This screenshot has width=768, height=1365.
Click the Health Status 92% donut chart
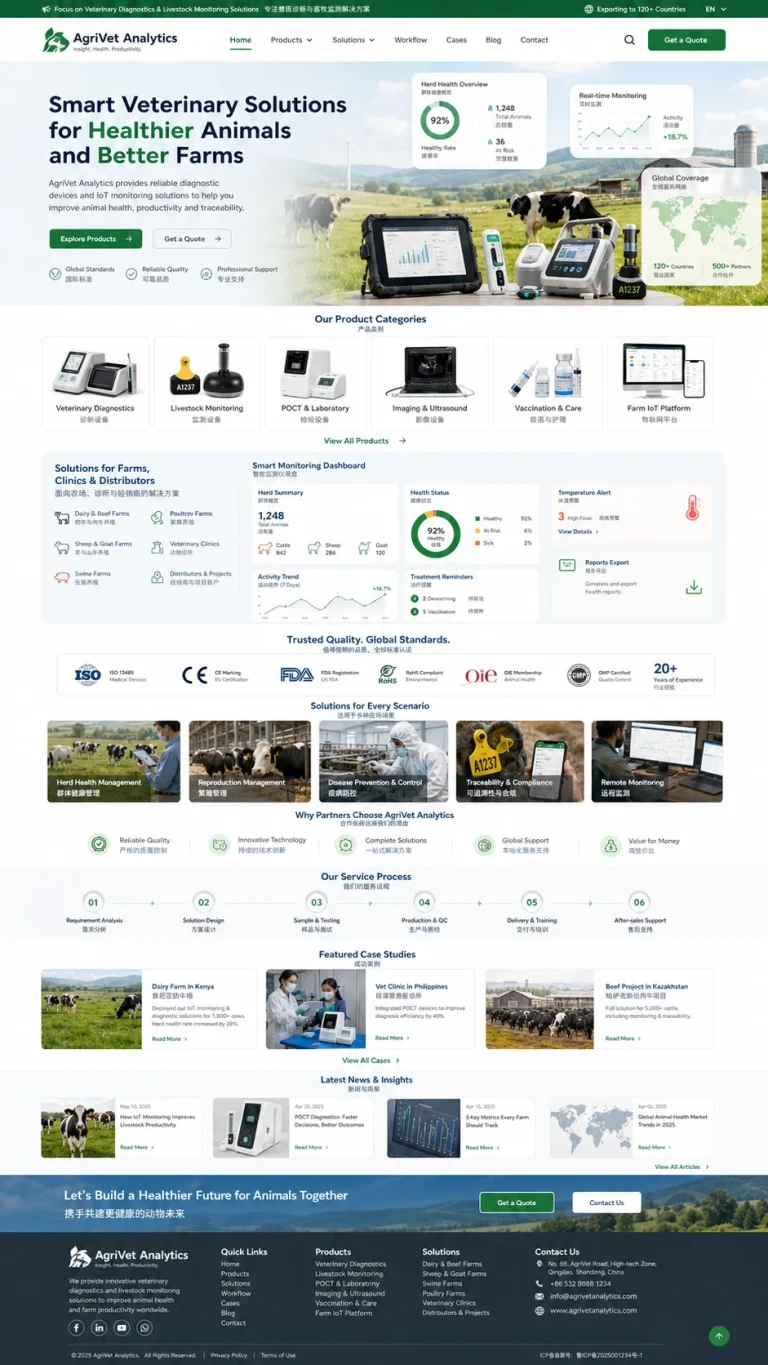[436, 533]
